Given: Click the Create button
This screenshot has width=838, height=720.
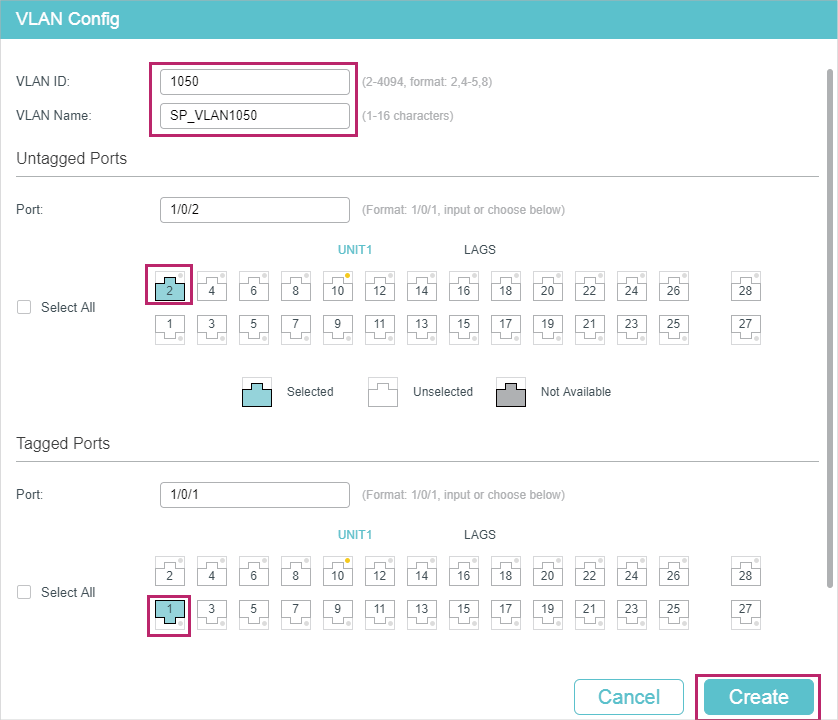Looking at the screenshot, I should coord(758,697).
